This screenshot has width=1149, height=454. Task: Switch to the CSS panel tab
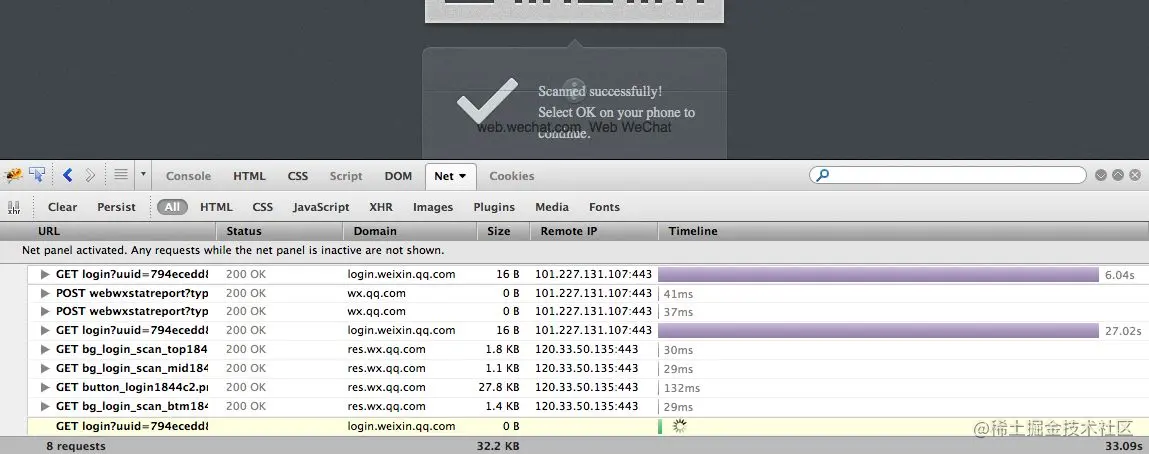pyautogui.click(x=298, y=176)
